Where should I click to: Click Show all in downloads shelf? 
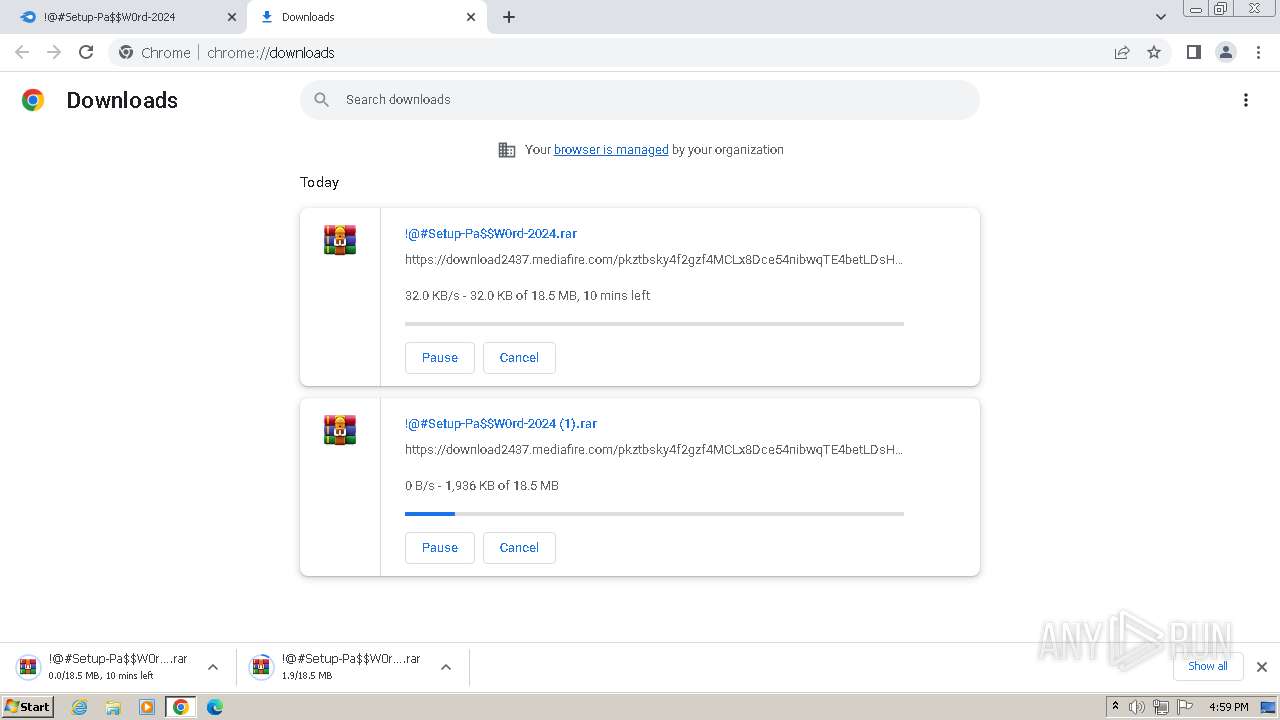[x=1208, y=666]
